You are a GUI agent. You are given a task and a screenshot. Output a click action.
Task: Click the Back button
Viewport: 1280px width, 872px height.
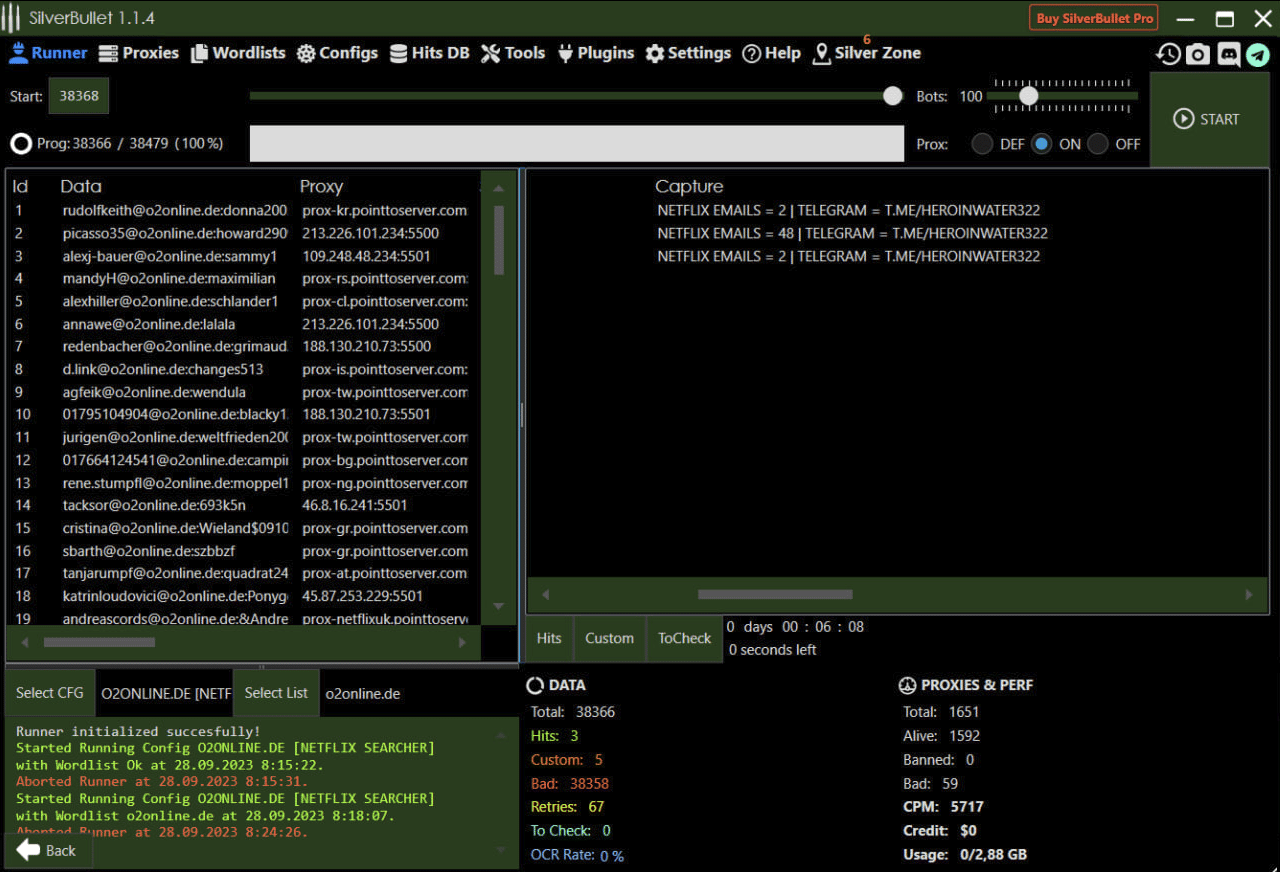pyautogui.click(x=47, y=850)
